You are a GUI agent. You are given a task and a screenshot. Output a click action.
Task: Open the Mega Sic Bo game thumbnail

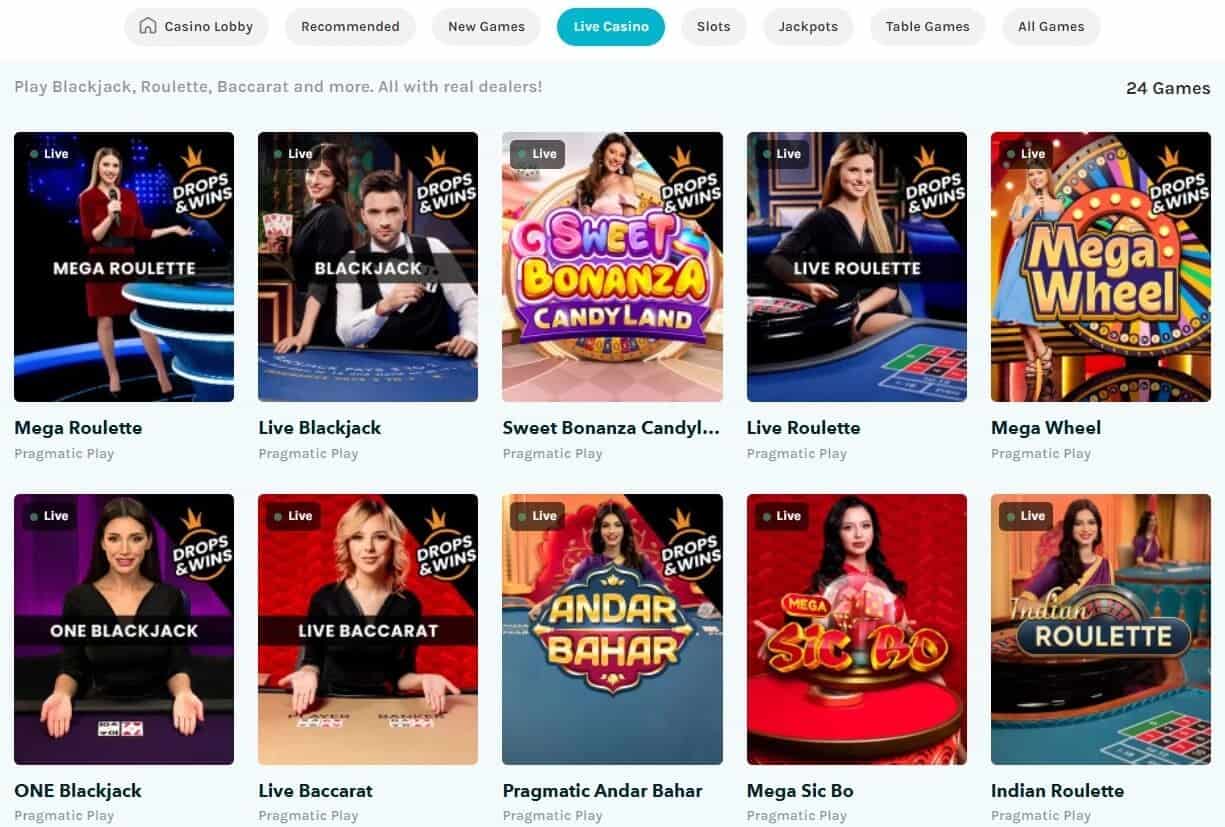pos(857,629)
